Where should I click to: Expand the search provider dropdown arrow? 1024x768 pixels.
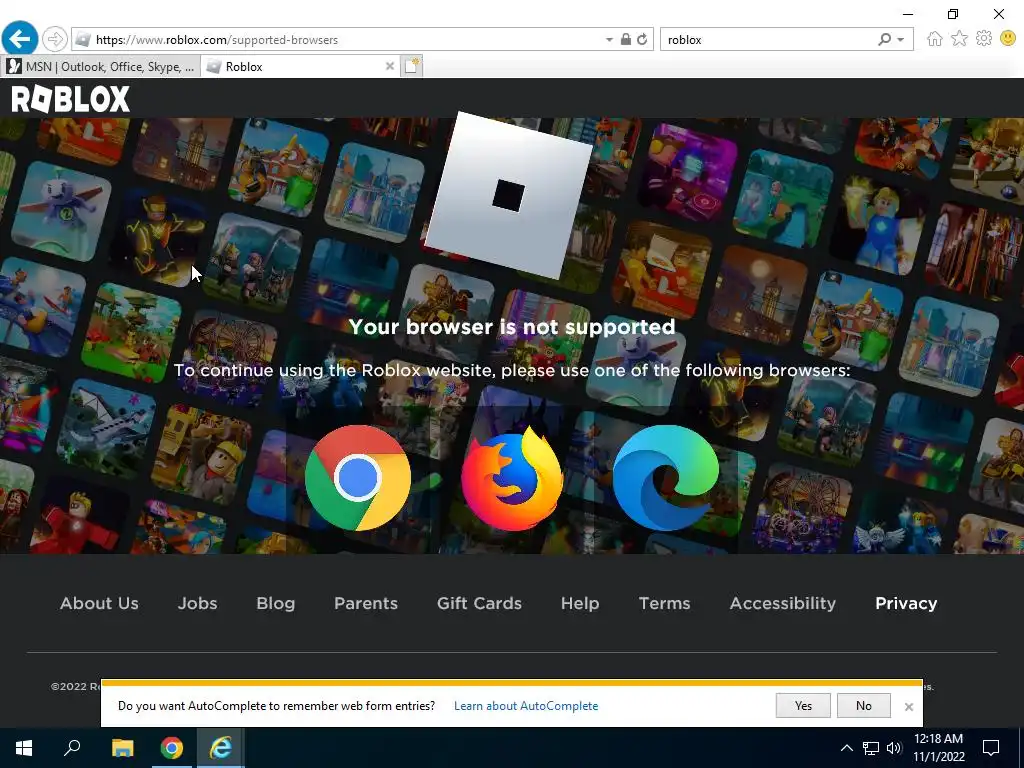click(x=901, y=39)
